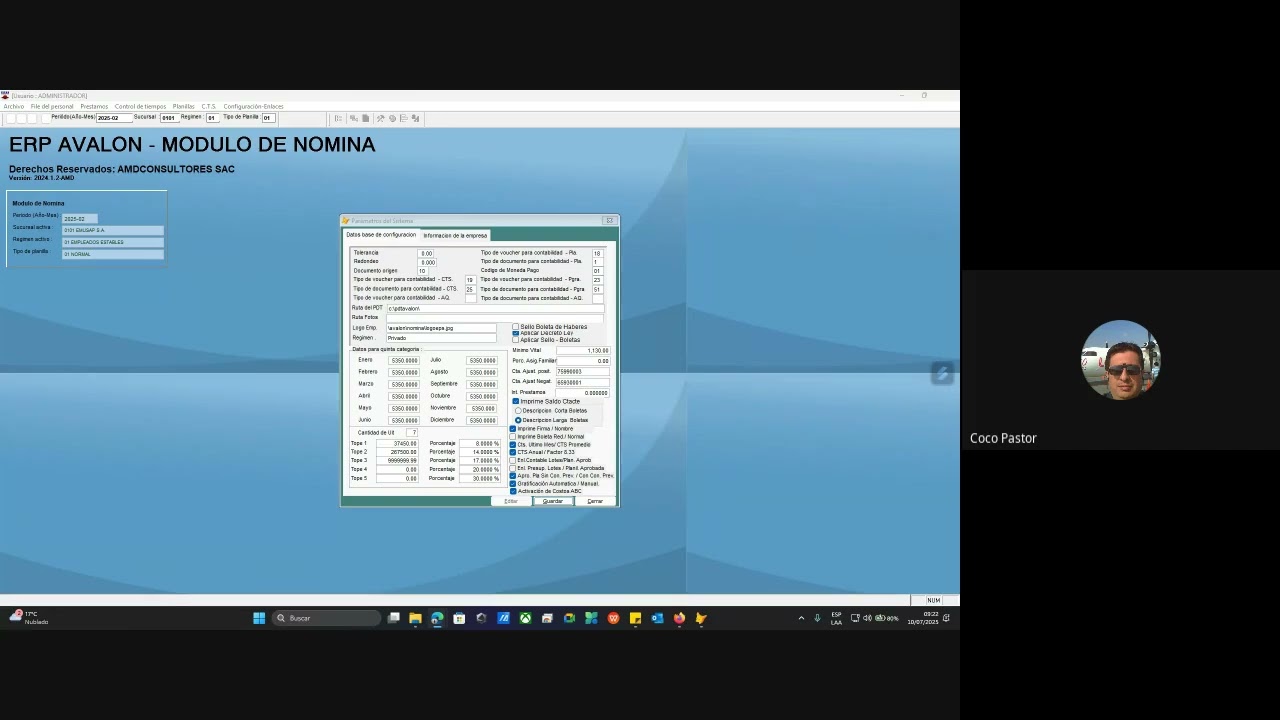The image size is (1280, 720).
Task: Switch to Informacion de la empresa tab
Action: click(455, 235)
